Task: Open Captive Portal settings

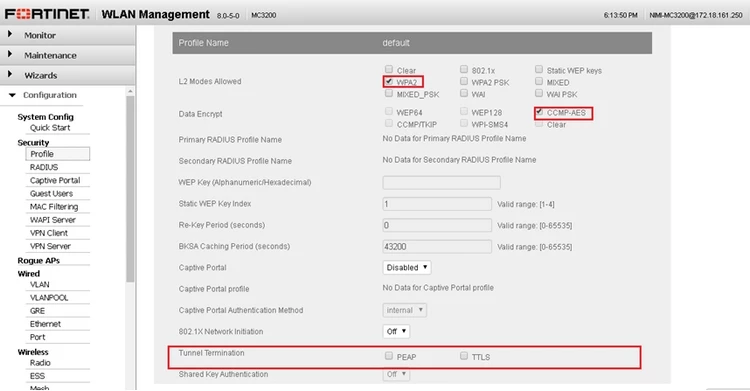Action: (55, 180)
